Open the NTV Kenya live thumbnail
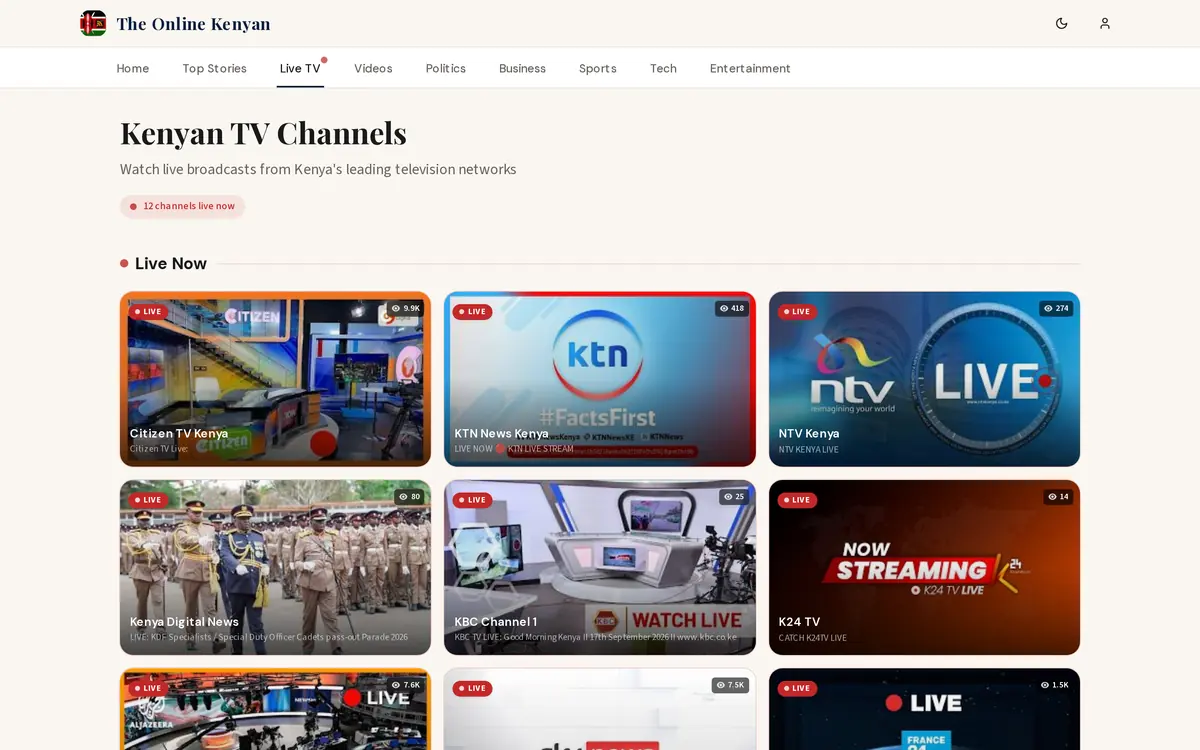 point(924,379)
